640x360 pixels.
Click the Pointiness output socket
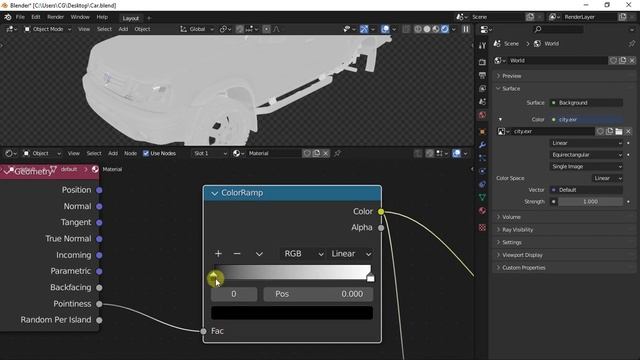[x=99, y=304]
